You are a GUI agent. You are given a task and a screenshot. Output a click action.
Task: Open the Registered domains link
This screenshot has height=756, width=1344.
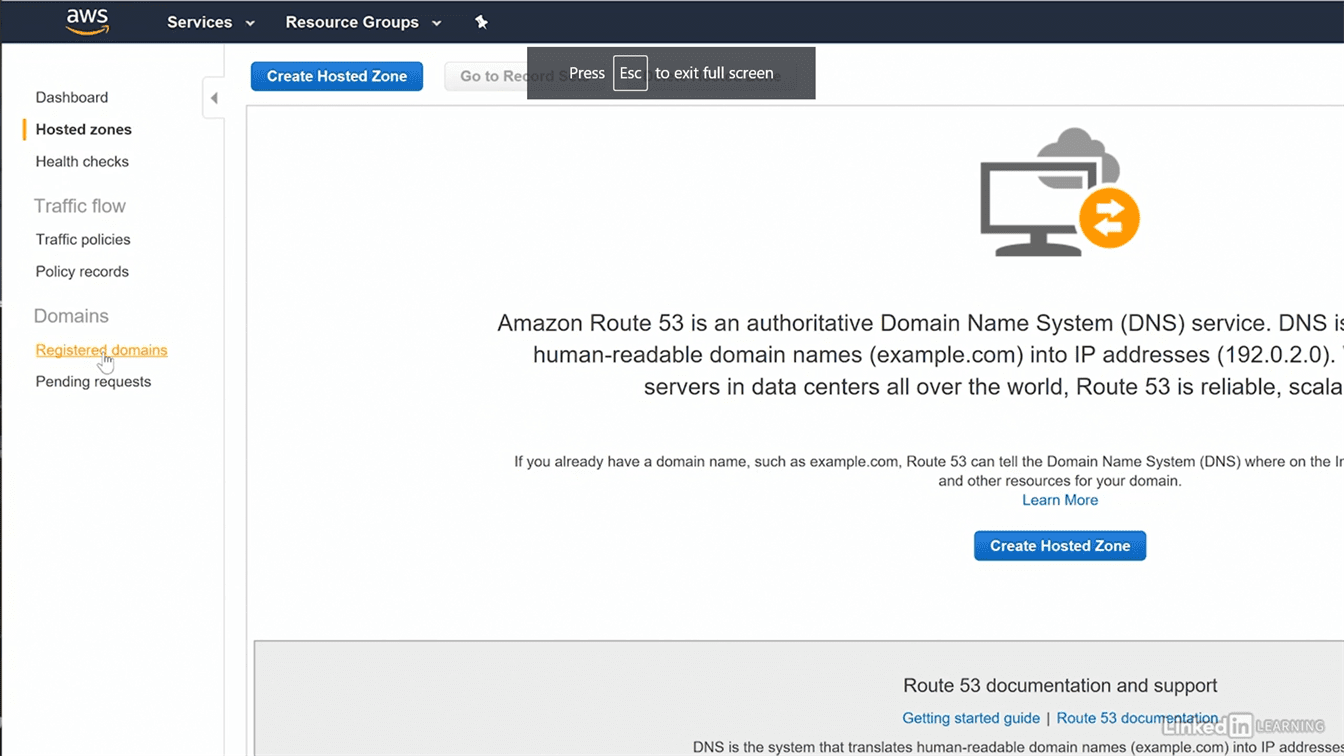tap(101, 350)
